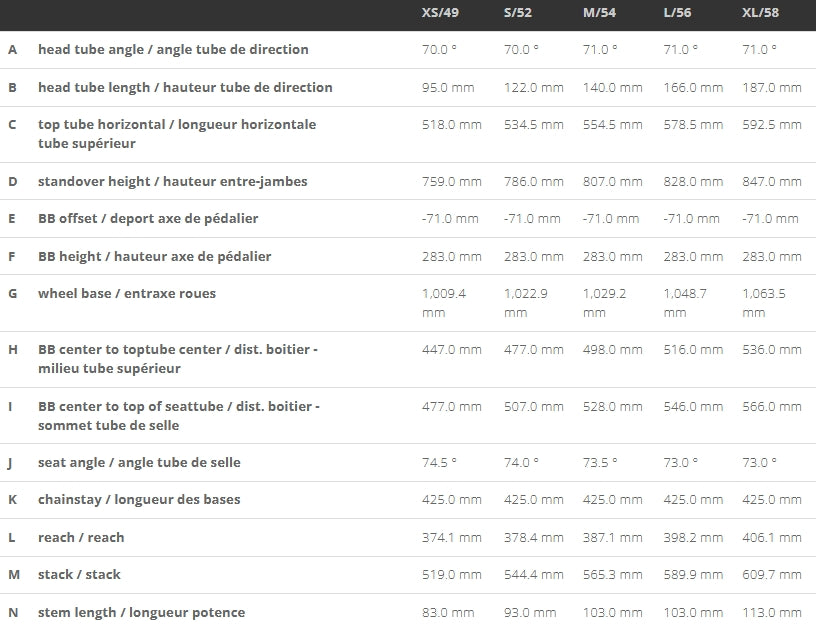Click the seat angle row label
The image size is (816, 628).
coord(139,463)
